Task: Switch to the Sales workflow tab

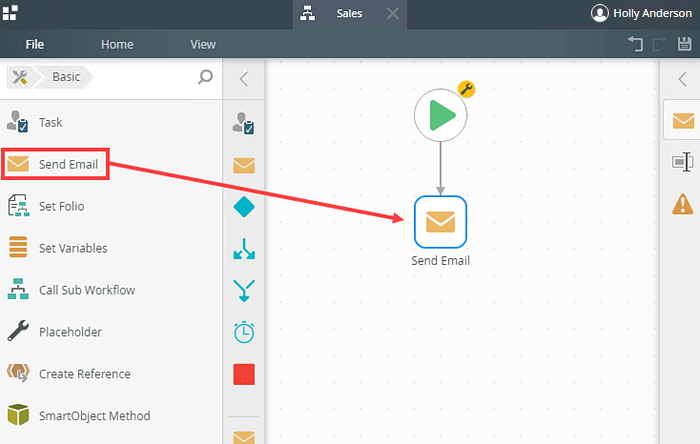Action: (x=349, y=14)
